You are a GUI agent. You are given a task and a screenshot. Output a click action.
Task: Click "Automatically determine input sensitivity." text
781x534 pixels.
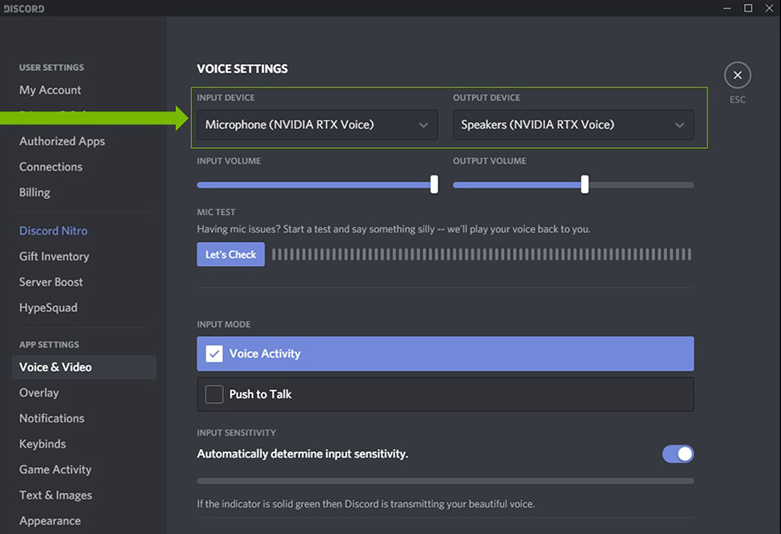302,454
